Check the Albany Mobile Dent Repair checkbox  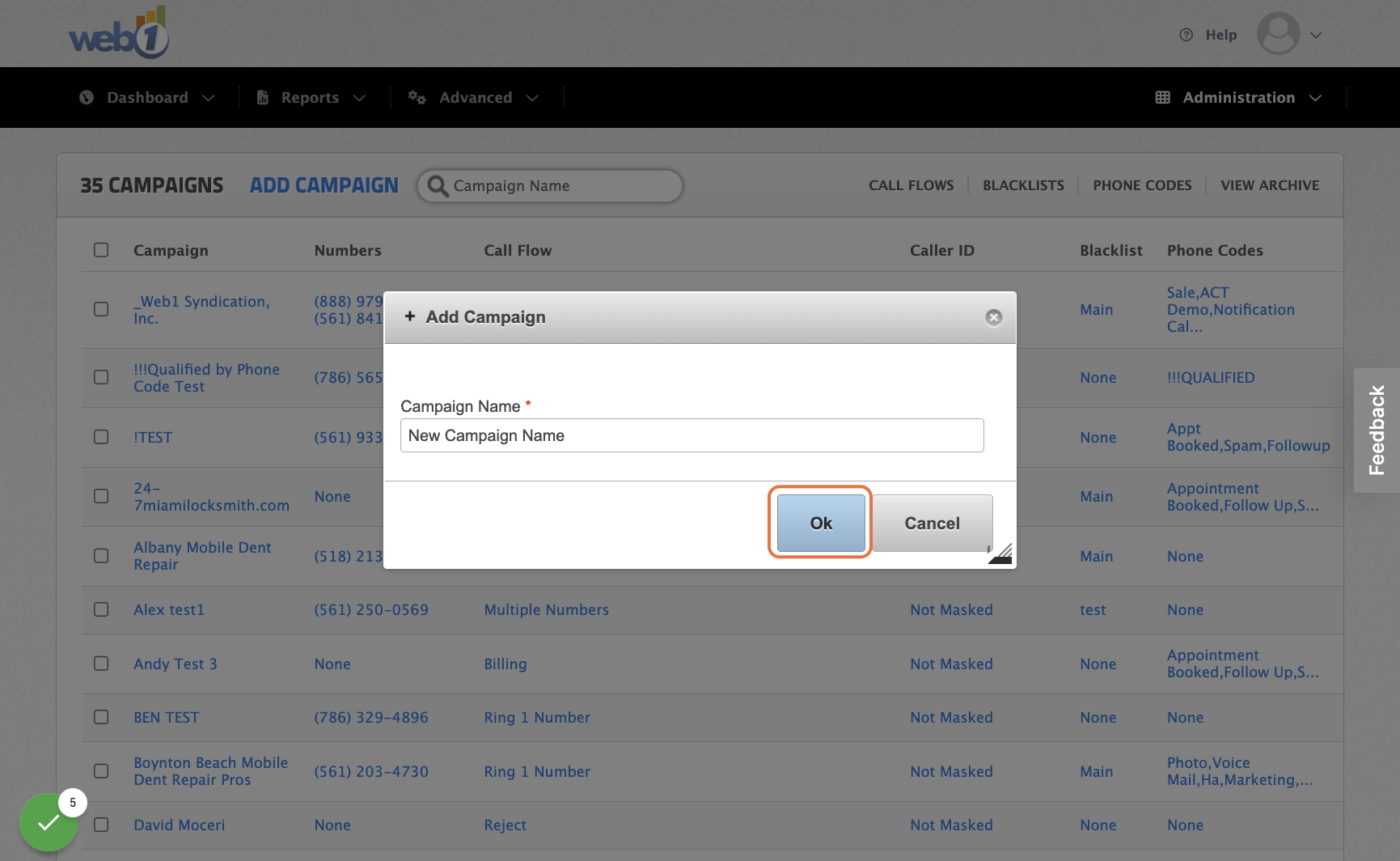pos(101,556)
